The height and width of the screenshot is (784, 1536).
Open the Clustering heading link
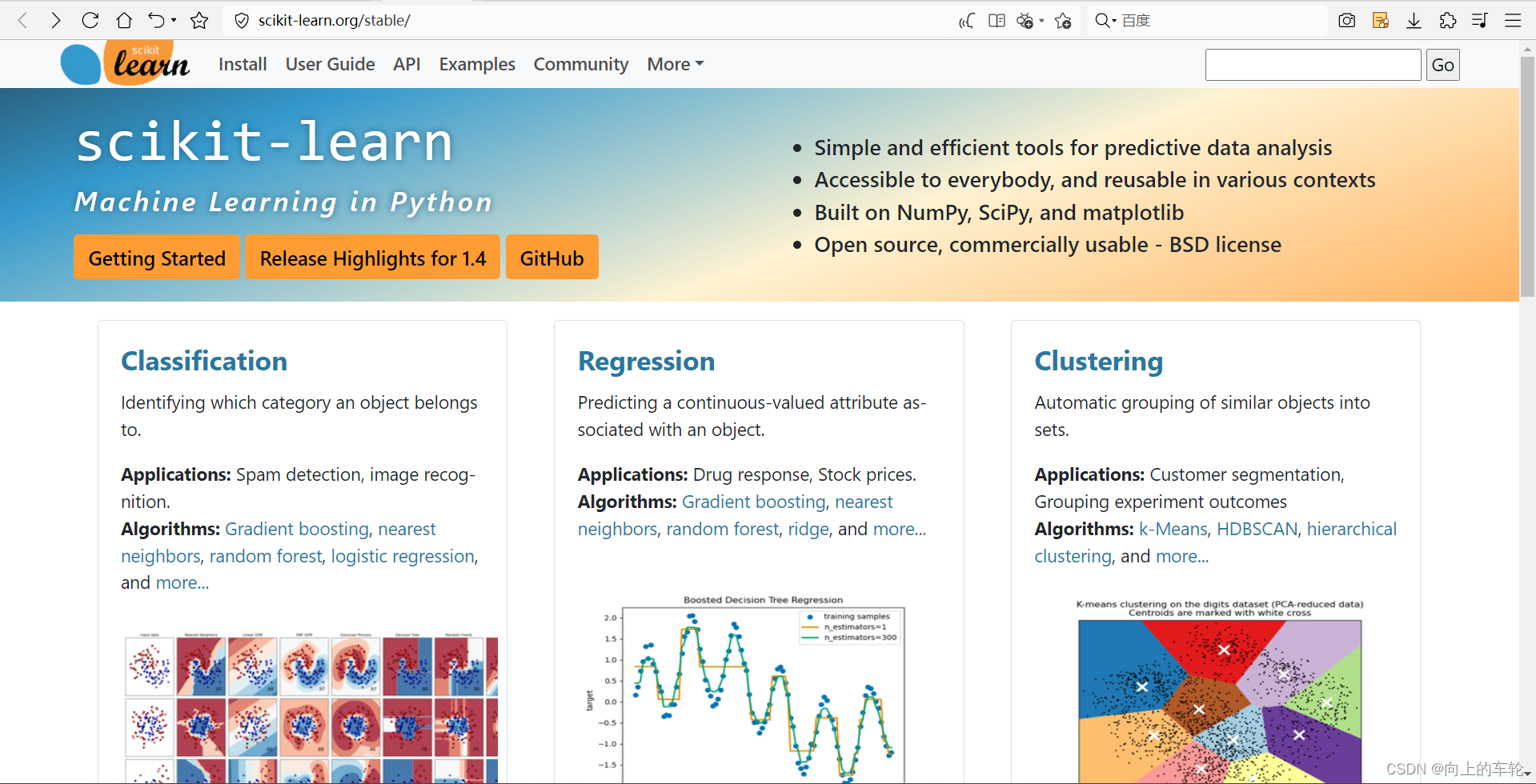1098,361
